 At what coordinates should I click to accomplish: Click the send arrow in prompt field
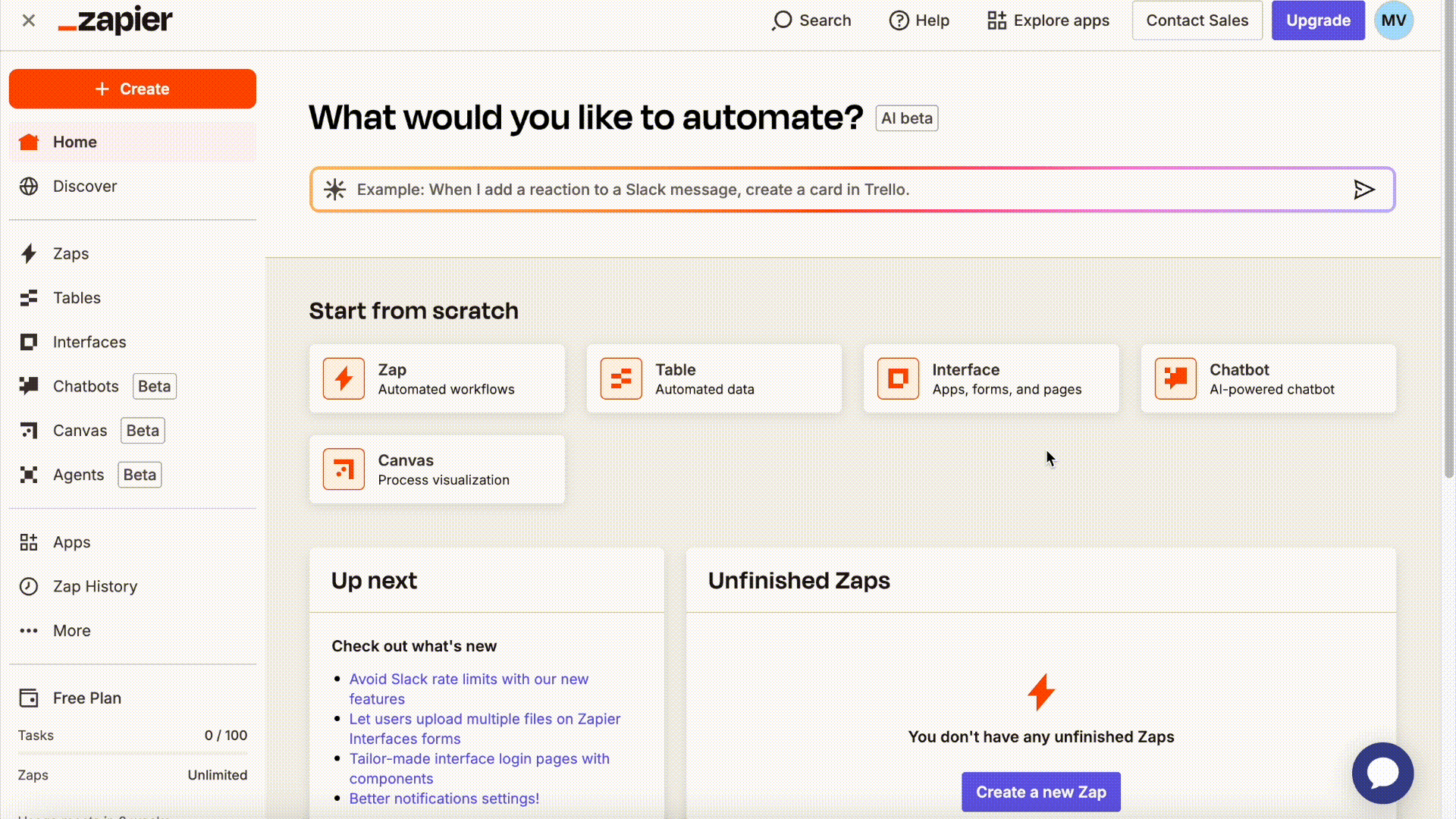coord(1364,190)
